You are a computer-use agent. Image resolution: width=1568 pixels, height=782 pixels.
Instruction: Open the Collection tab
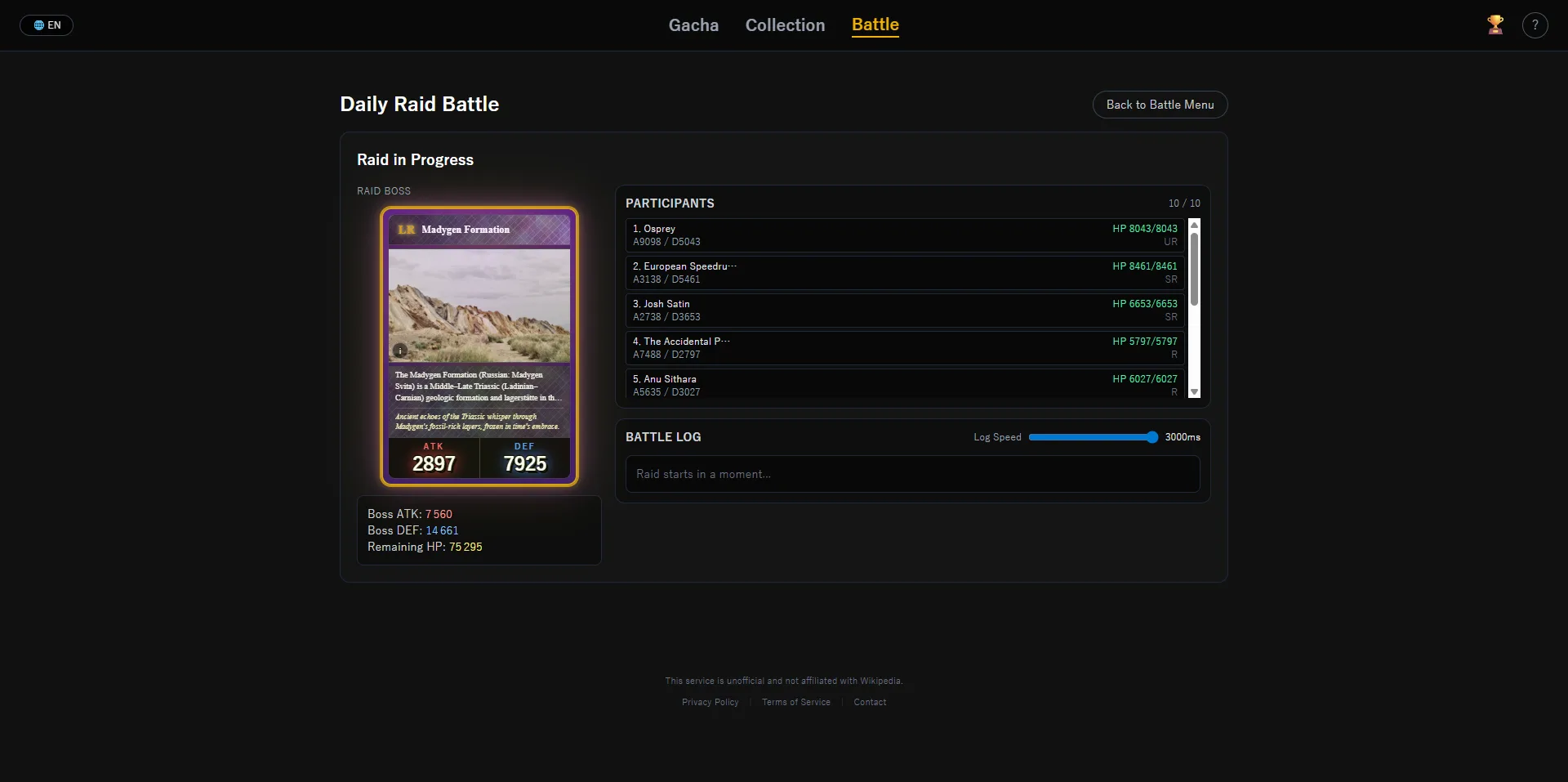[785, 25]
